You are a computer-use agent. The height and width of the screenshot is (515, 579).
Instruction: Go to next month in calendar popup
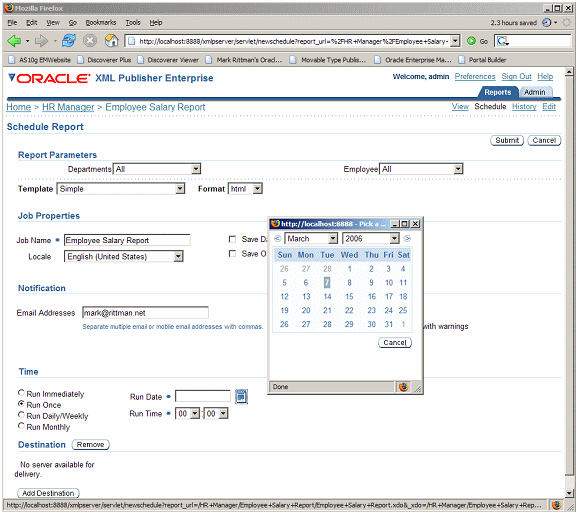pos(407,239)
